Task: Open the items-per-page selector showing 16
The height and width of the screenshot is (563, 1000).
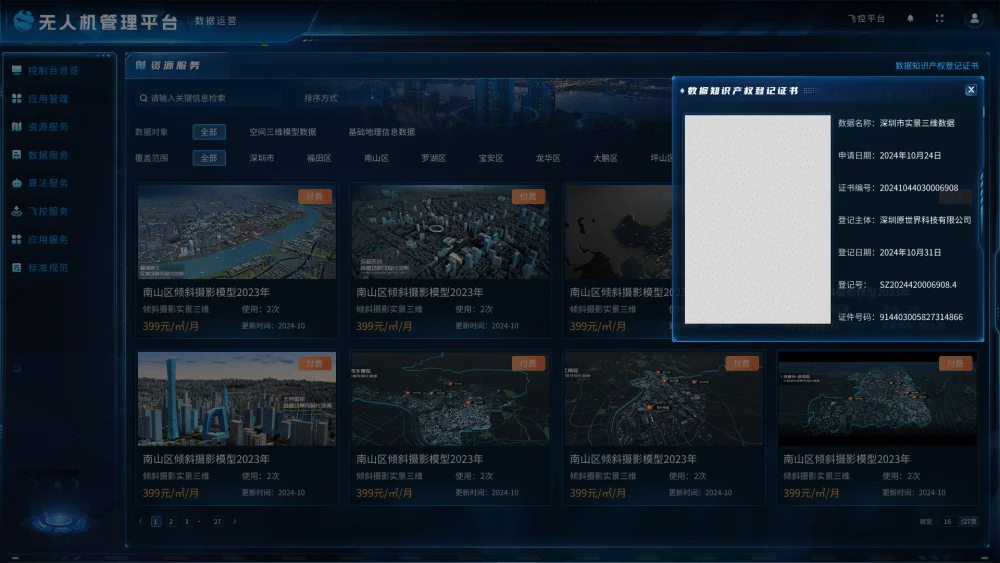Action: [x=947, y=521]
